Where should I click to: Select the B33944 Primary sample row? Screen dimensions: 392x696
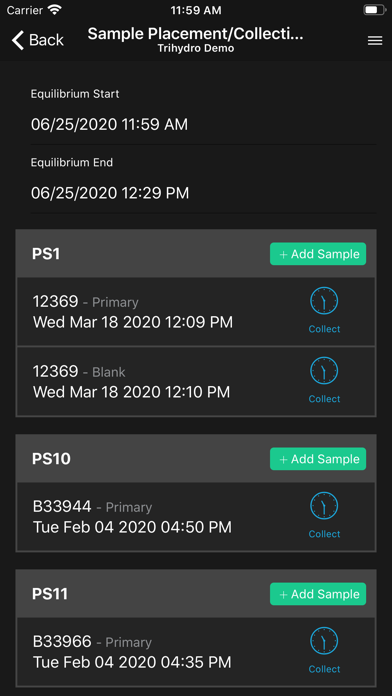click(x=196, y=517)
